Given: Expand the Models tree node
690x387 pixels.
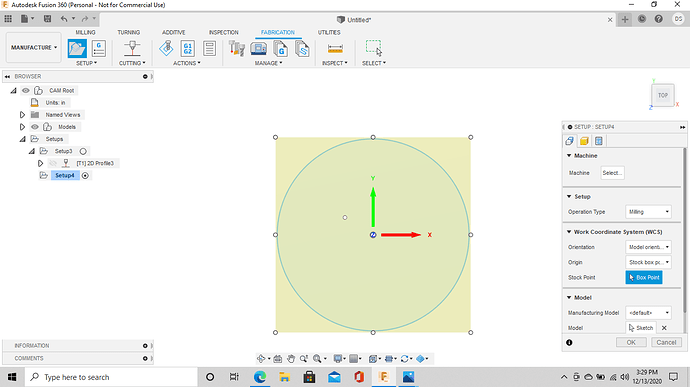Looking at the screenshot, I should [x=22, y=127].
